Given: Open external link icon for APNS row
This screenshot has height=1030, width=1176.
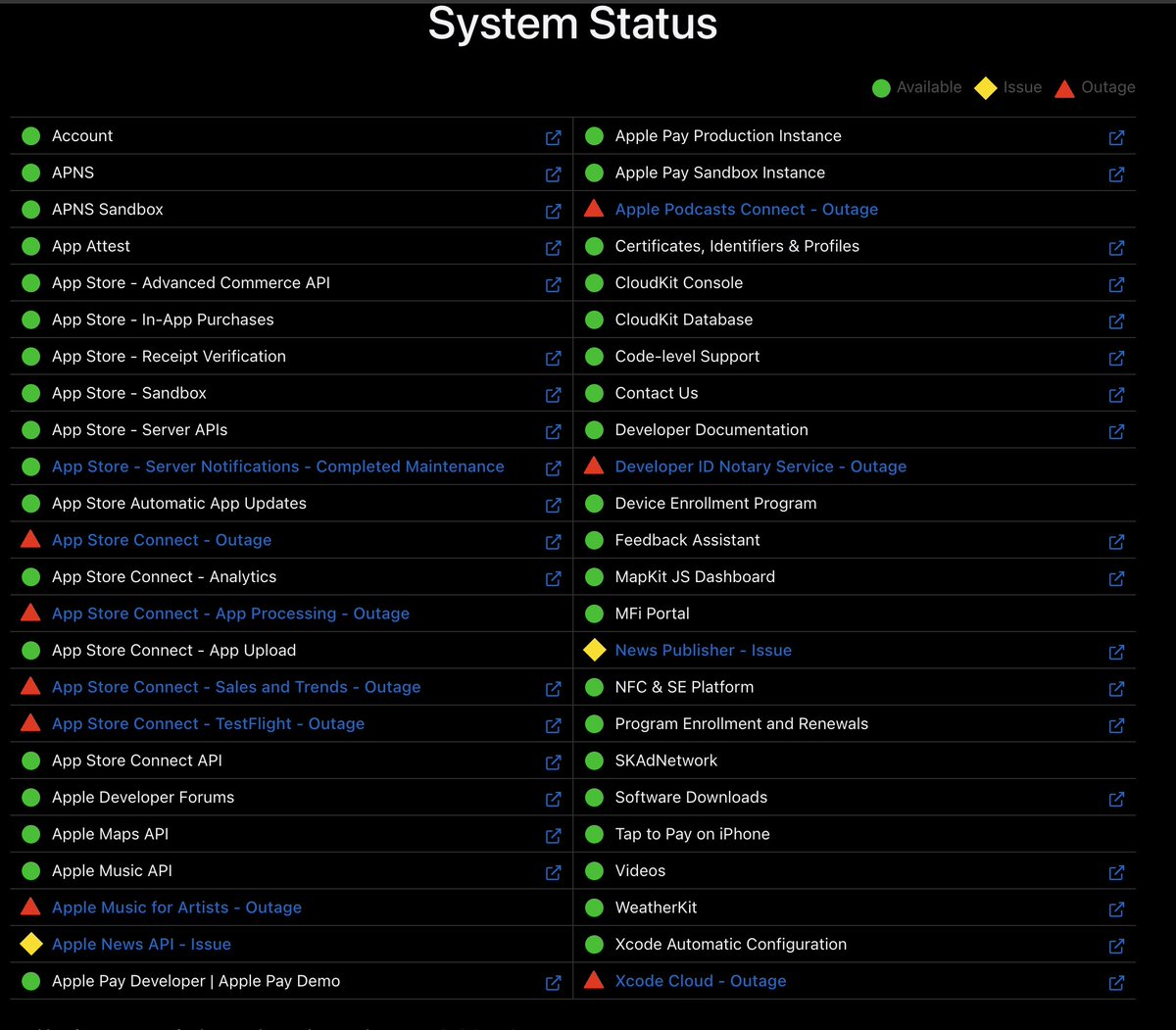Looking at the screenshot, I should 553,173.
